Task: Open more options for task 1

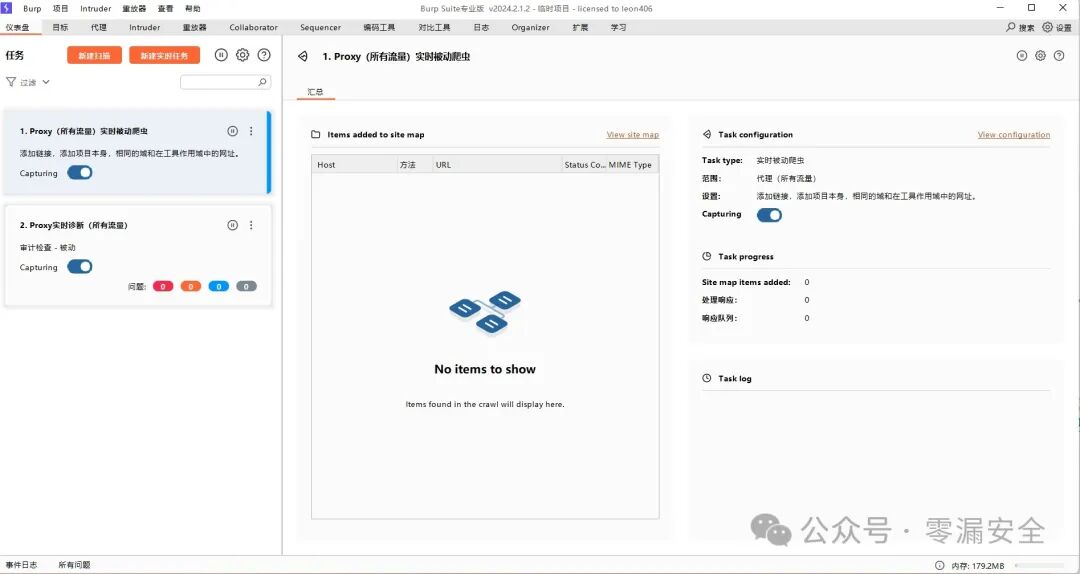Action: 251,131
